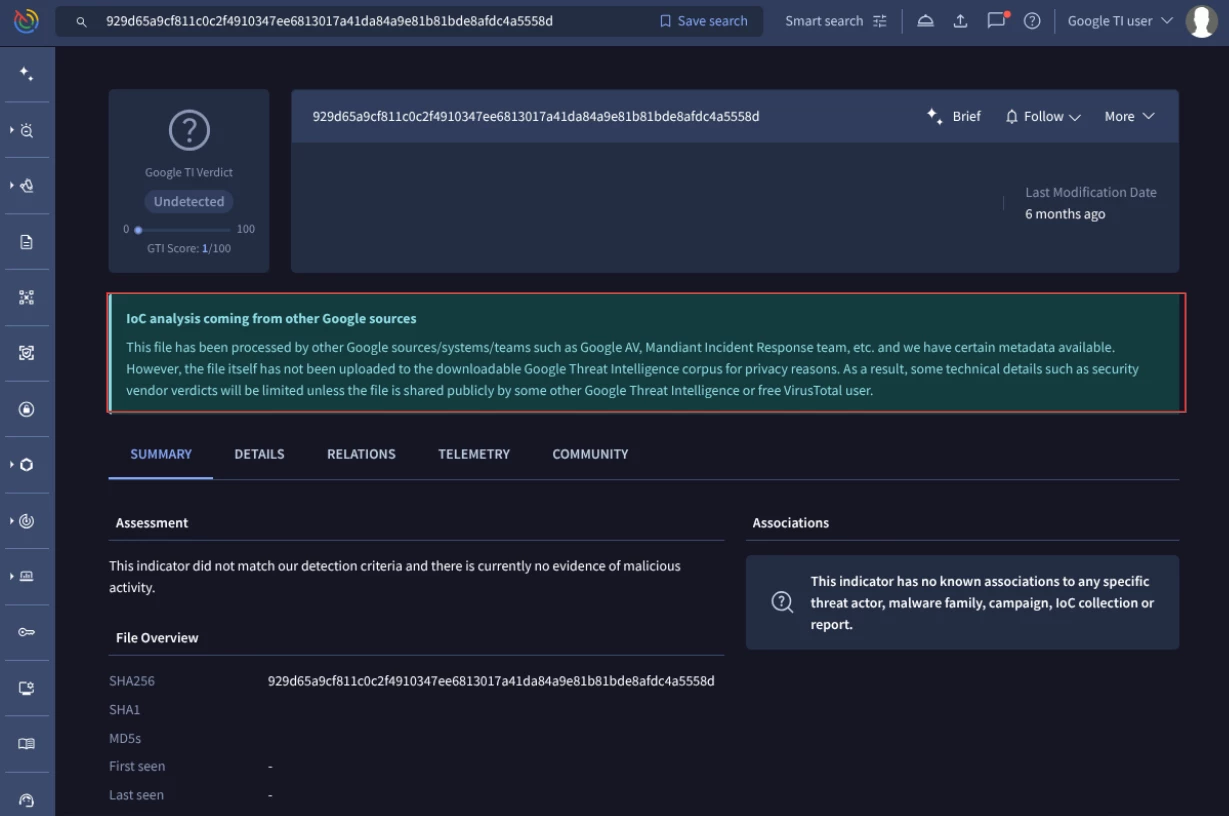Click the GTI Score slider track

point(185,230)
